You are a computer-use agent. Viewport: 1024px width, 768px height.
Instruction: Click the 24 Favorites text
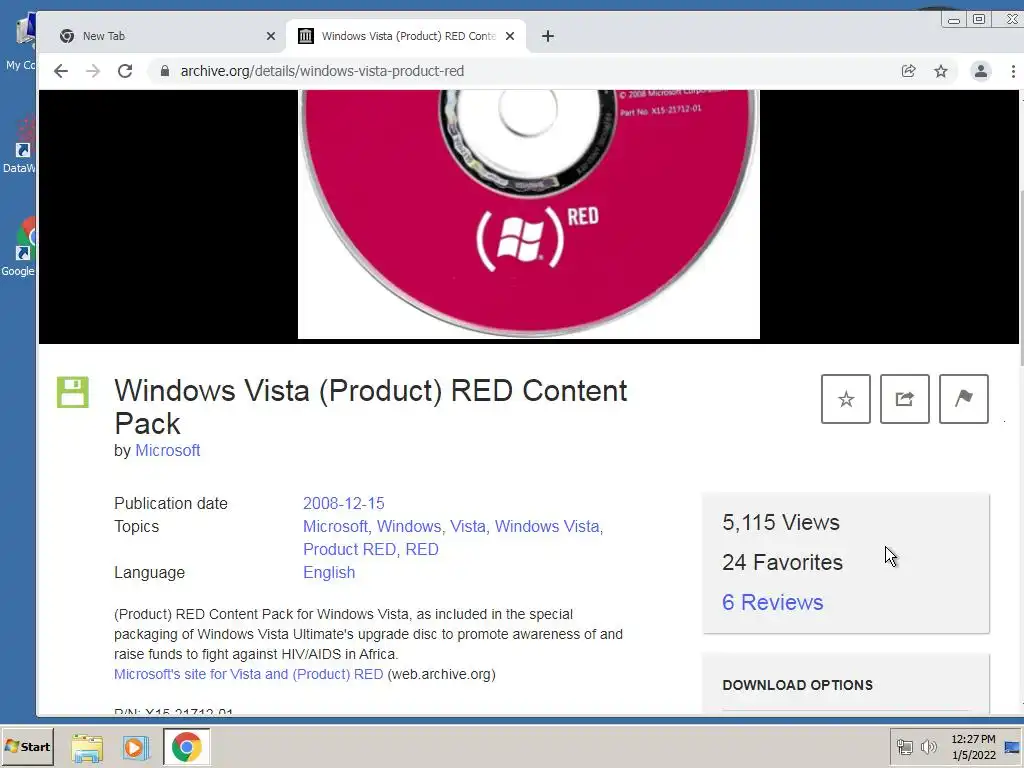[x=782, y=562]
